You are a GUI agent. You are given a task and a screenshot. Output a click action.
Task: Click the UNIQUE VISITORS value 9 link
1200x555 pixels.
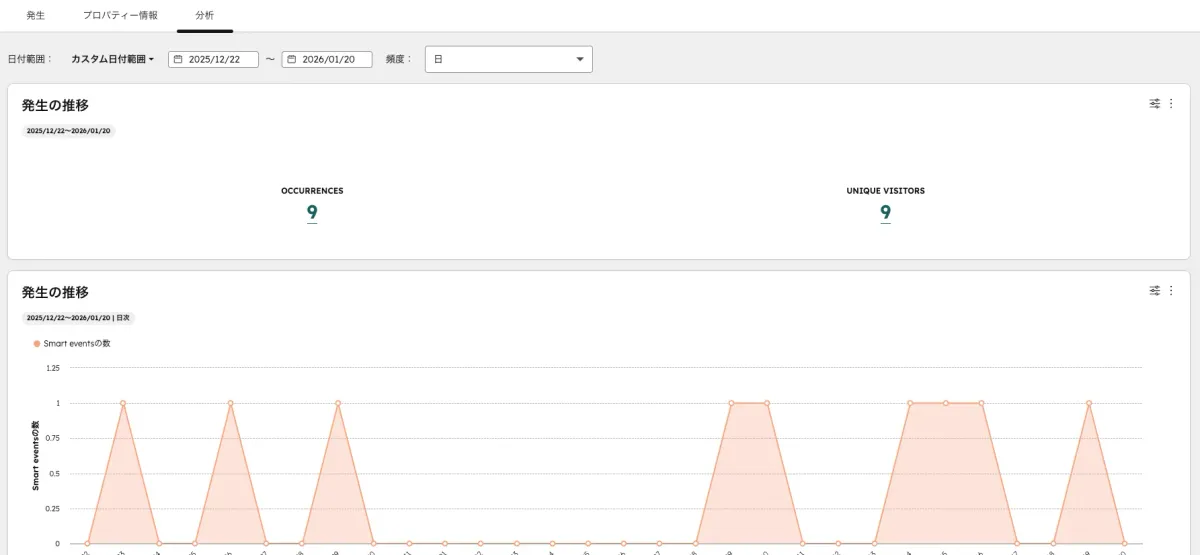point(885,212)
